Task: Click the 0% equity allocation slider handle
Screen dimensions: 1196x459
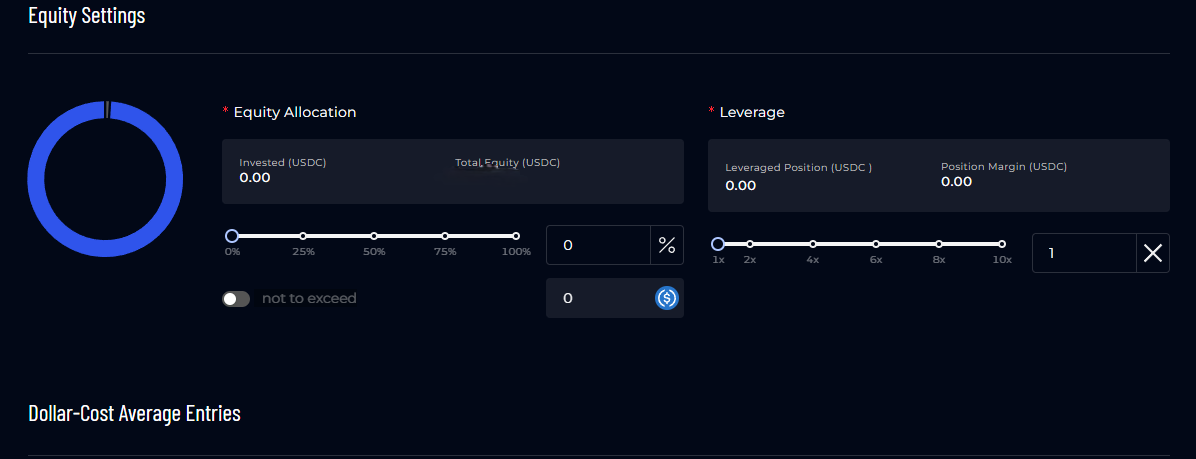Action: 232,236
